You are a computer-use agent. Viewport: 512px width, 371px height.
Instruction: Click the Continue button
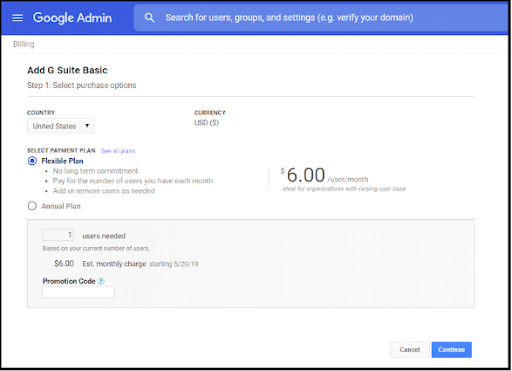click(451, 349)
